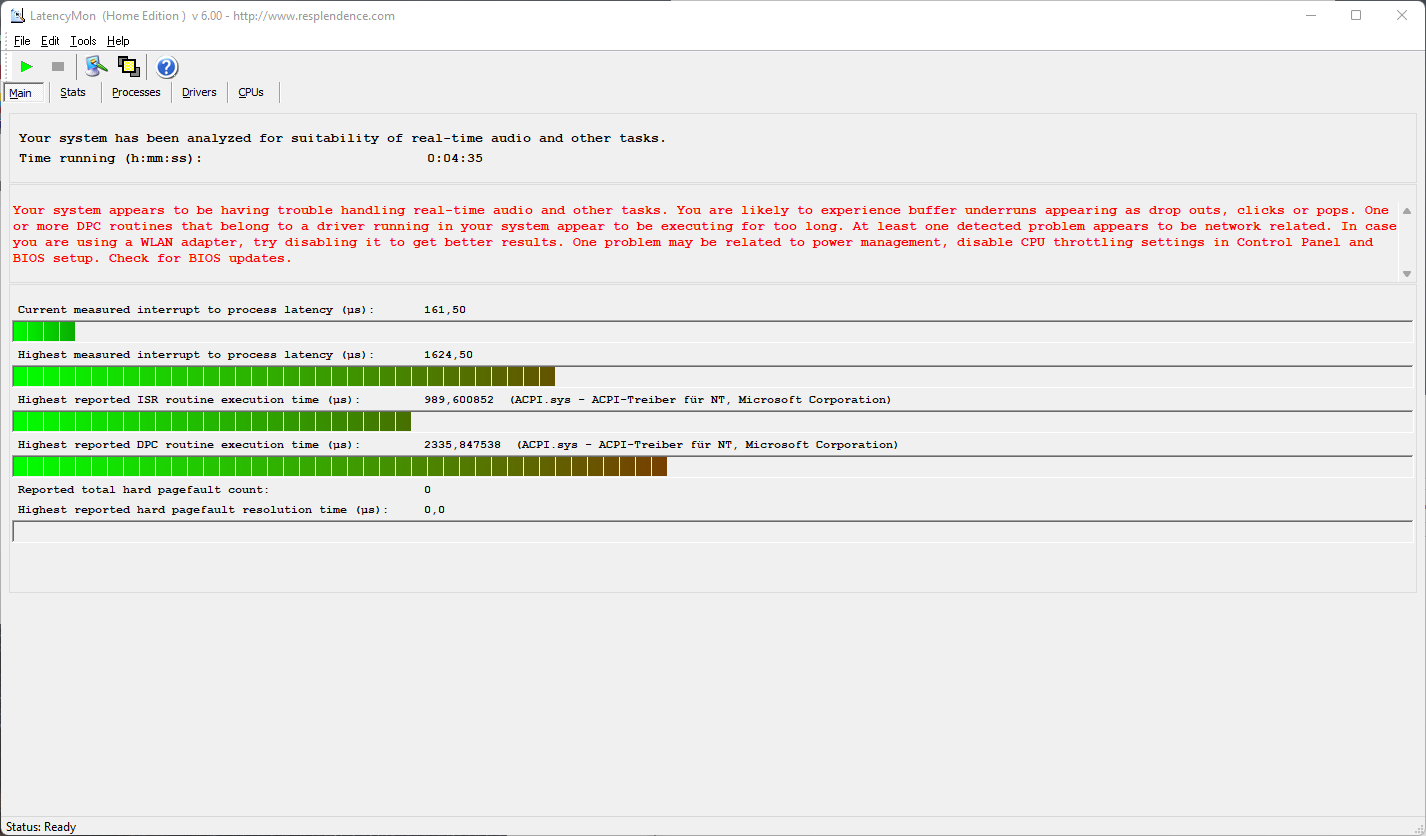This screenshot has width=1426, height=836.
Task: Click the highest DPC execution time bar
Action: (x=712, y=466)
